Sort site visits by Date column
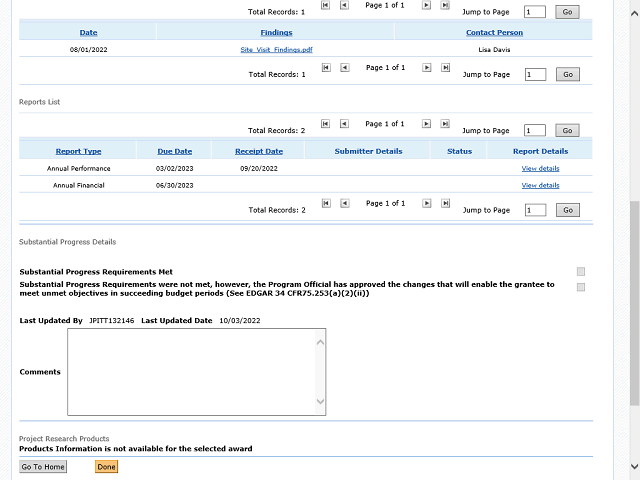 point(88,33)
